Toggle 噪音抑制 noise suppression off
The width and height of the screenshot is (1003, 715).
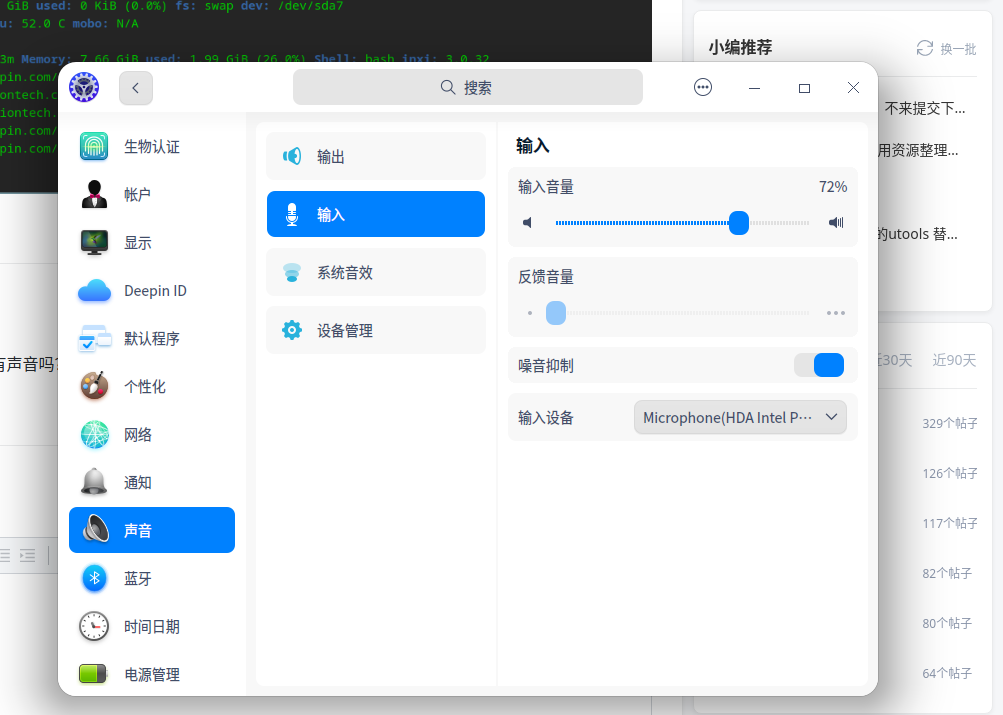820,365
